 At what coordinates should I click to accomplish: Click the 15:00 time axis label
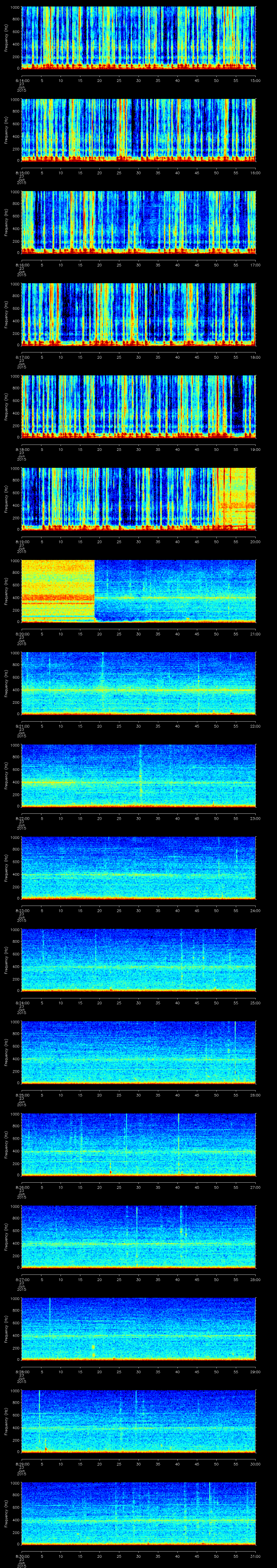tap(256, 80)
